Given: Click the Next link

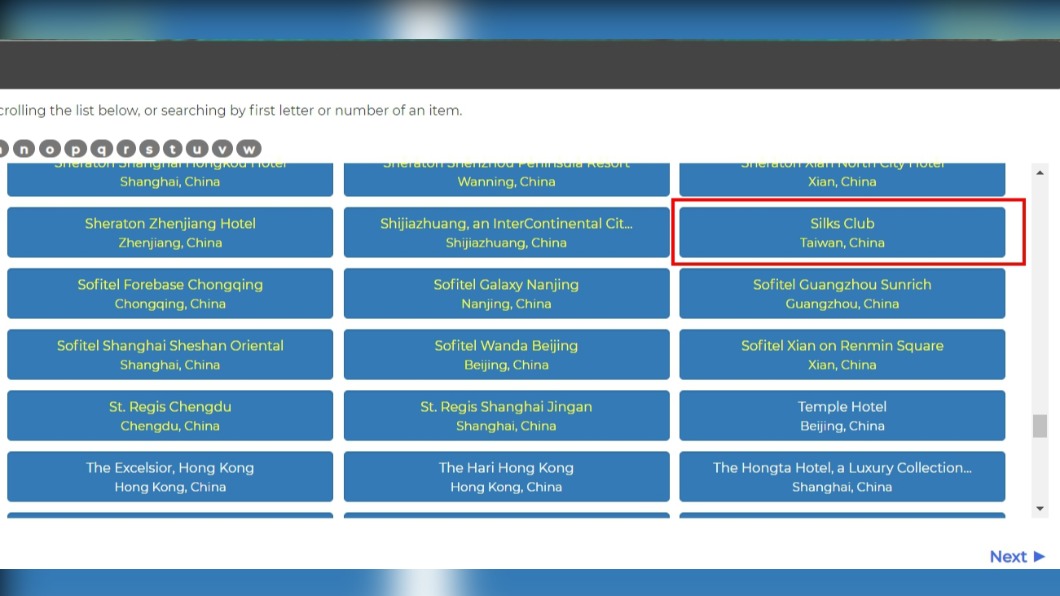Looking at the screenshot, I should pyautogui.click(x=1017, y=556).
